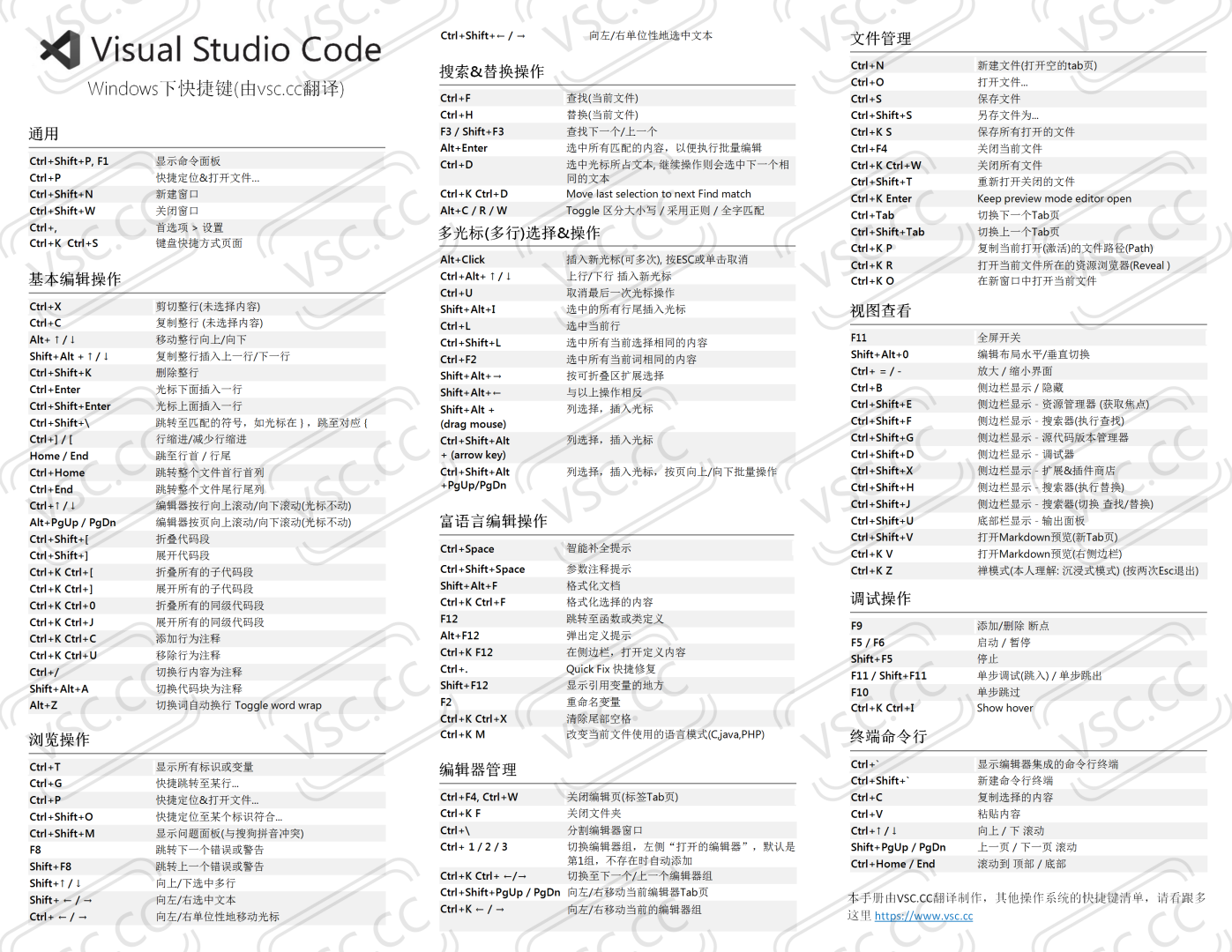Click the description "删除整行"
Viewport: 1232px width, 952px height.
pos(177,373)
